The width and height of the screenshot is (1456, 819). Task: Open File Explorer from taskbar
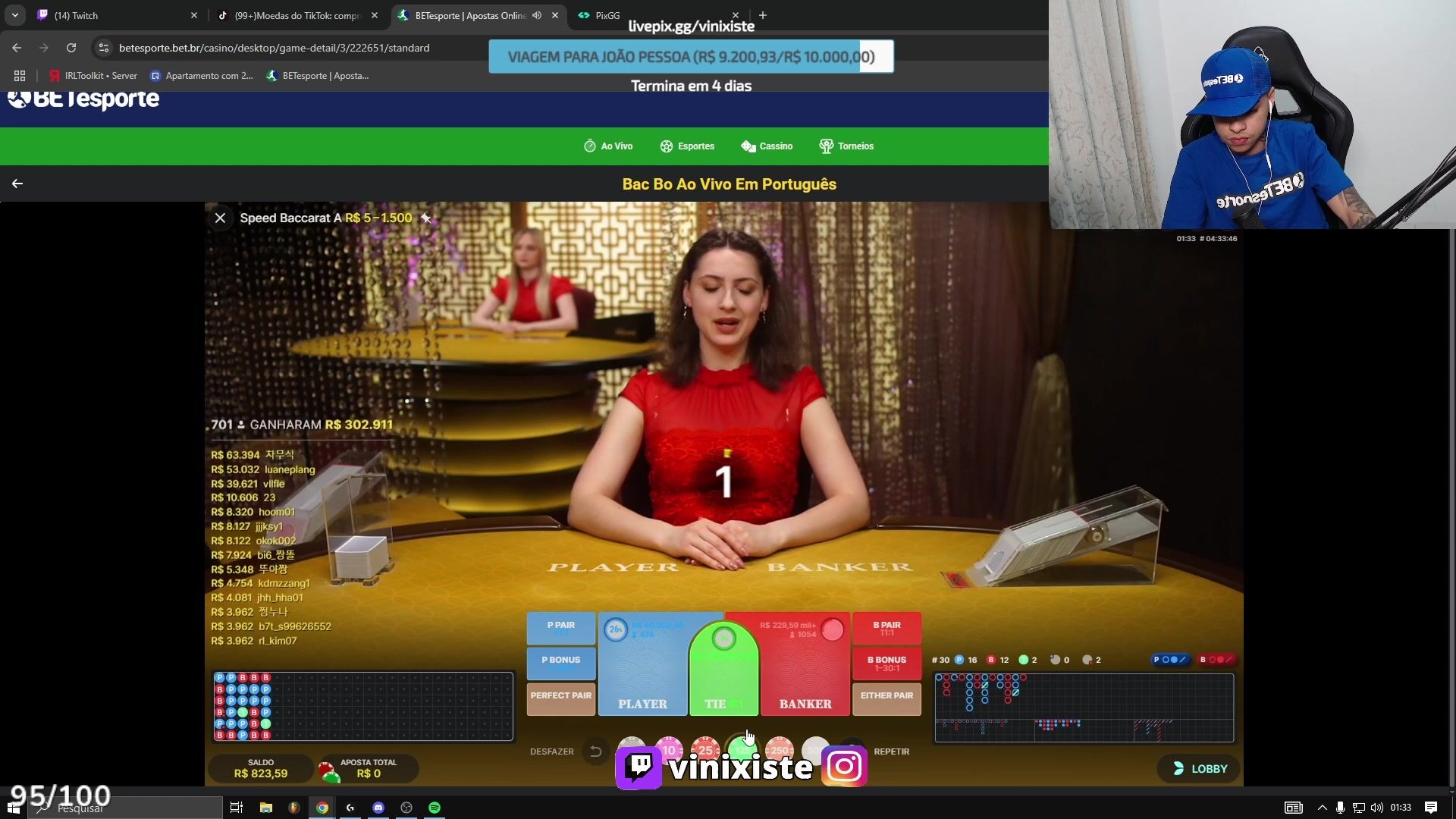click(265, 808)
